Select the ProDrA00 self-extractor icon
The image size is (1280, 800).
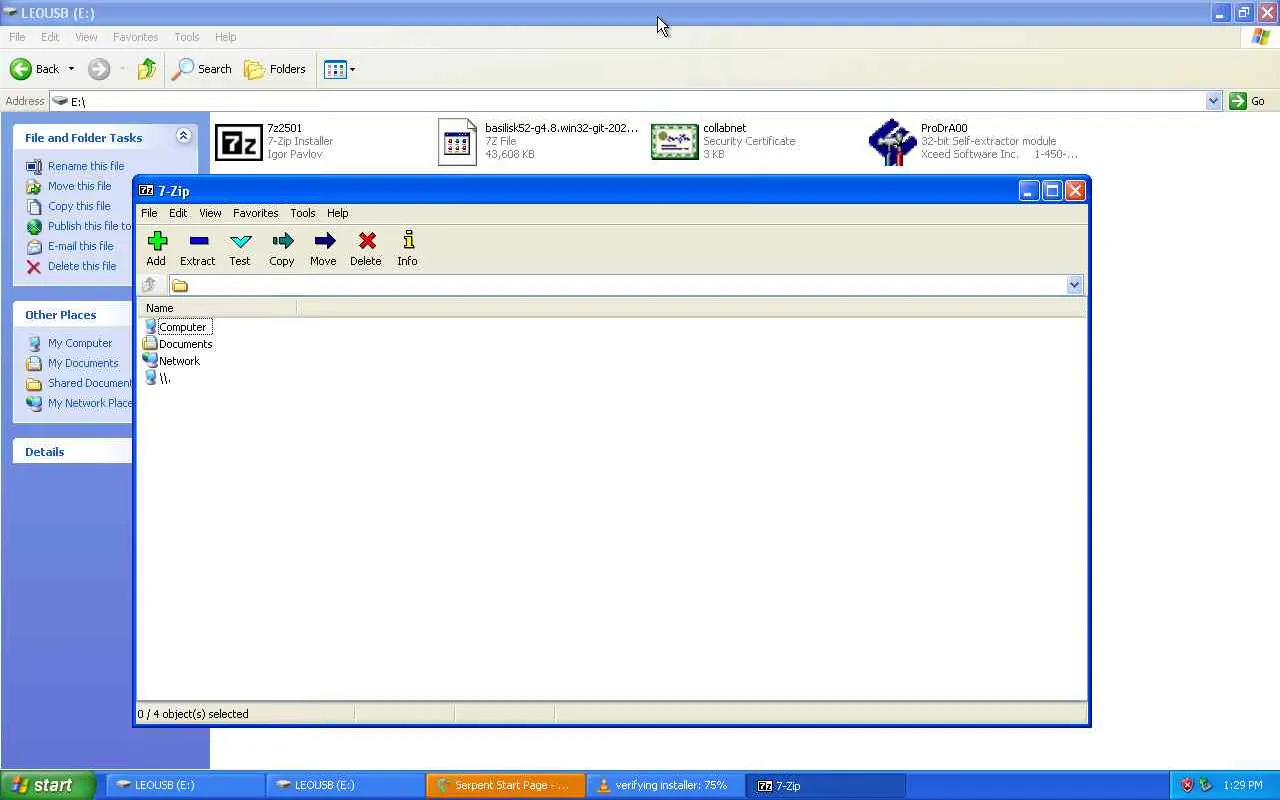892,141
